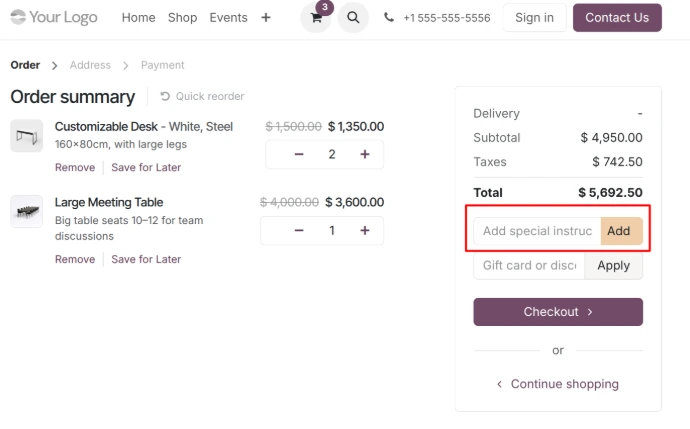The height and width of the screenshot is (429, 690).
Task: Increase Large Meeting Table quantity
Action: (364, 230)
